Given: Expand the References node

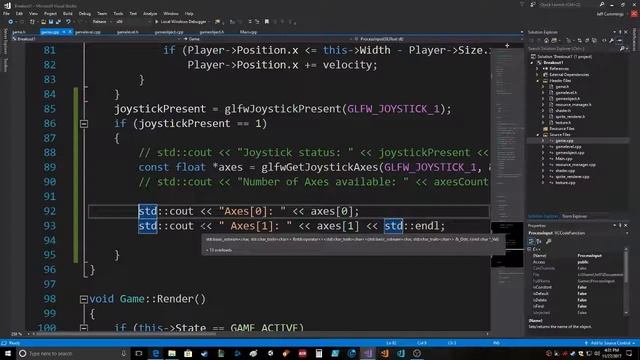Looking at the screenshot, I should point(538,69).
